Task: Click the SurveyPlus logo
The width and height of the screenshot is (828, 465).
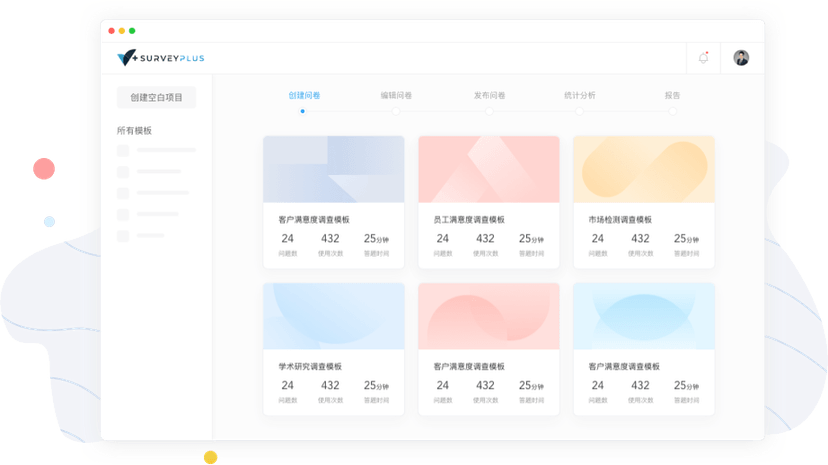Action: (161, 58)
